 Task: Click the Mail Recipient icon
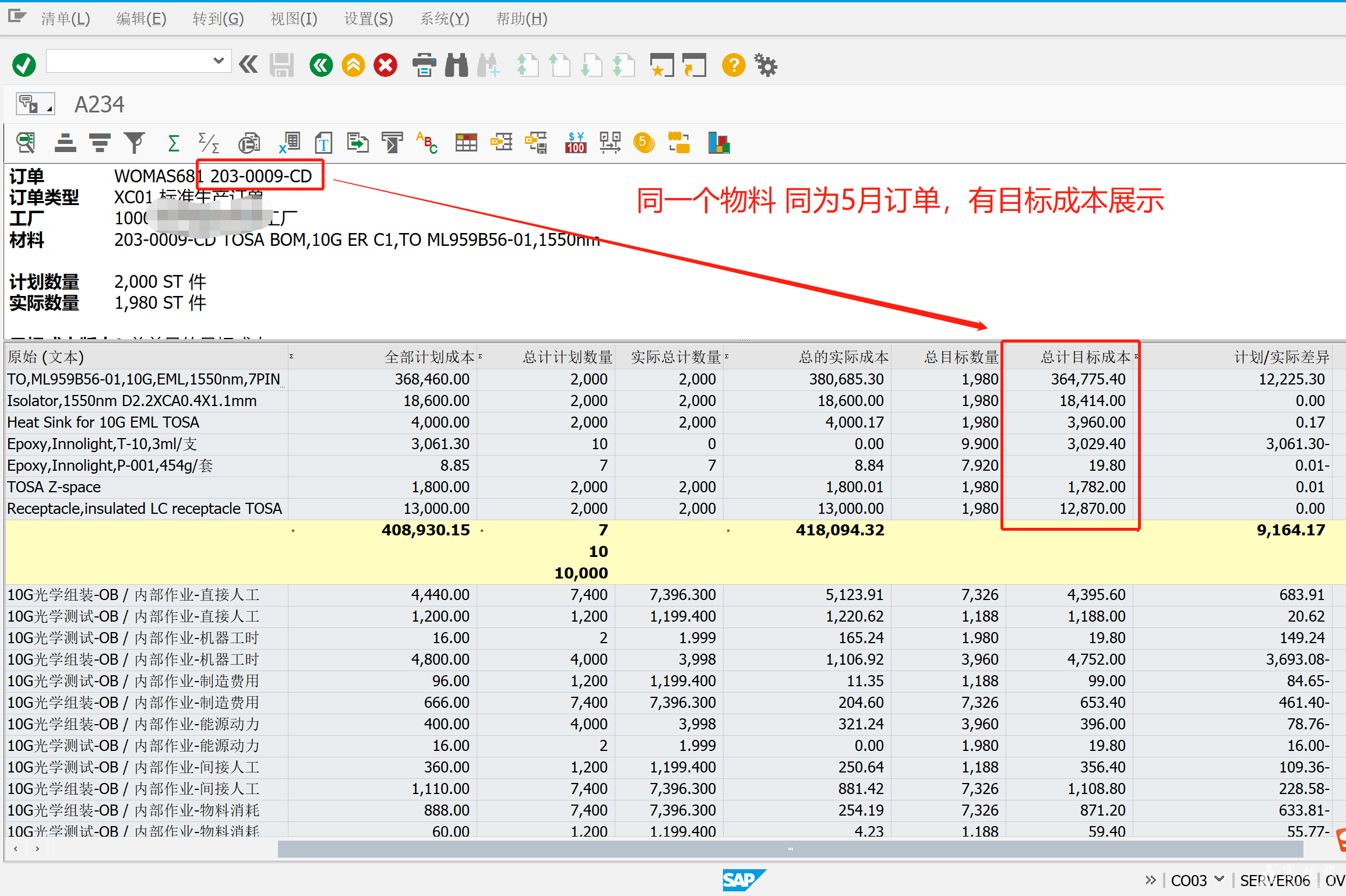point(392,143)
